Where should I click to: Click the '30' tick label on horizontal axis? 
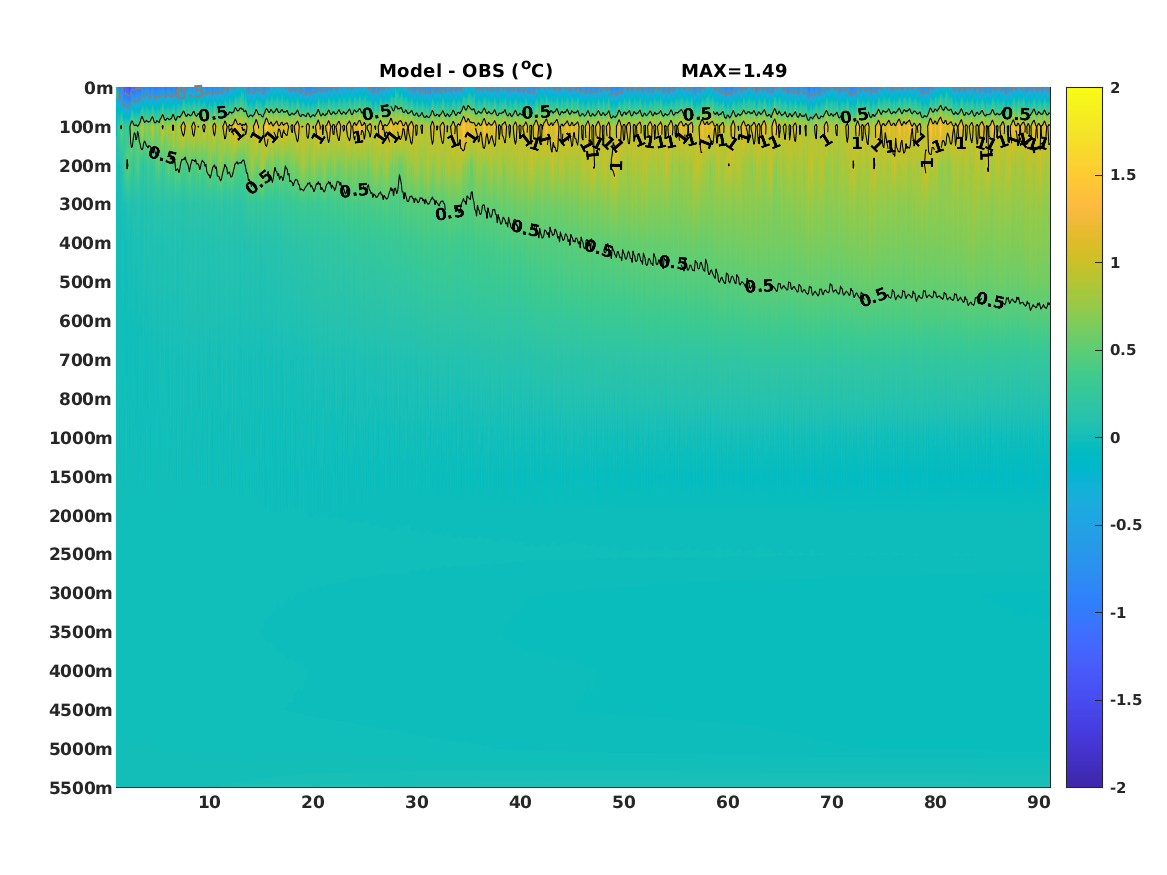(x=417, y=802)
